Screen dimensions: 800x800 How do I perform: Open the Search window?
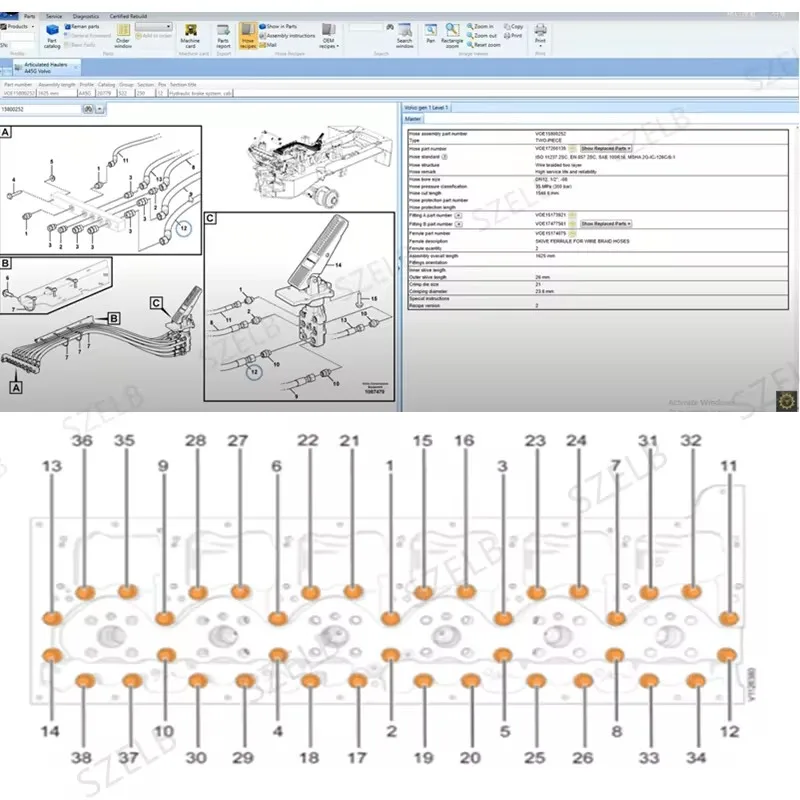coord(405,36)
